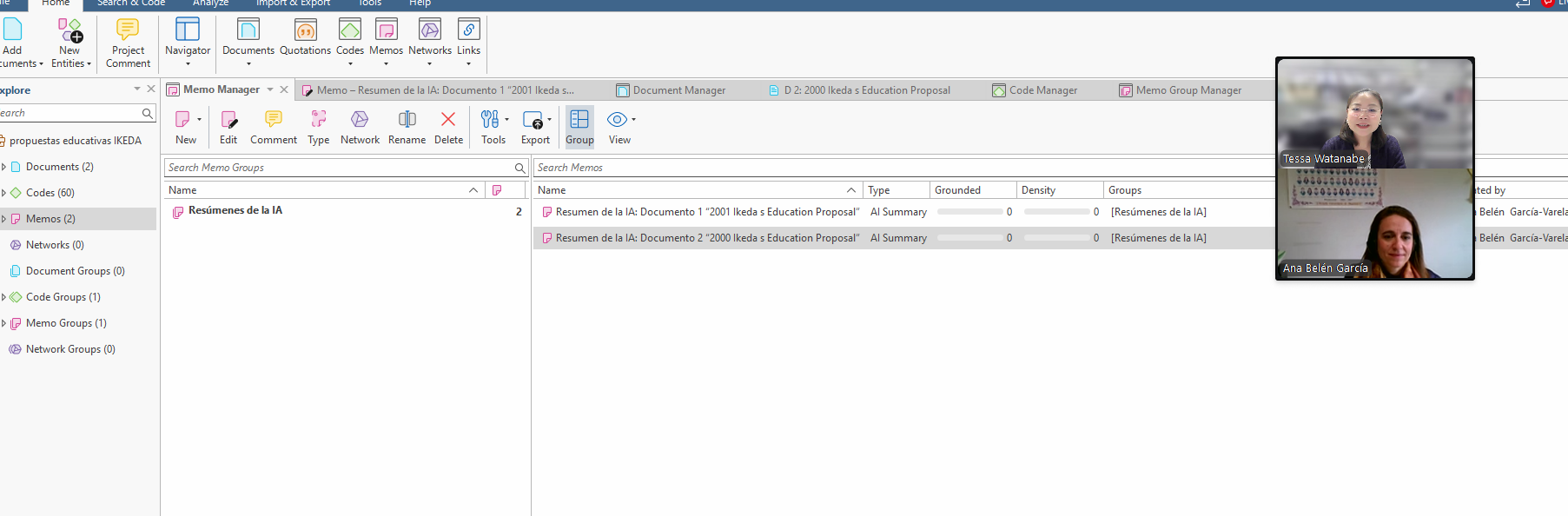
Task: Expand the Documents (2) tree node
Action: [x=4, y=167]
